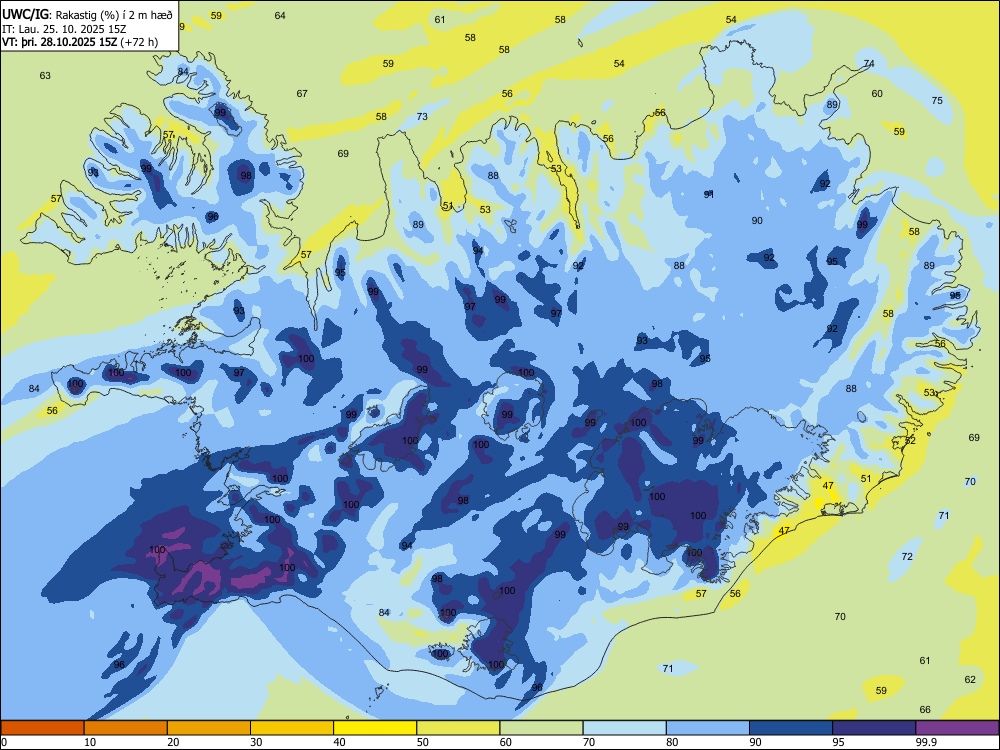The image size is (1000, 750).
Task: Click the 'VT: þri. 28.10.2025 15Z' valid time
Action: coord(59,42)
